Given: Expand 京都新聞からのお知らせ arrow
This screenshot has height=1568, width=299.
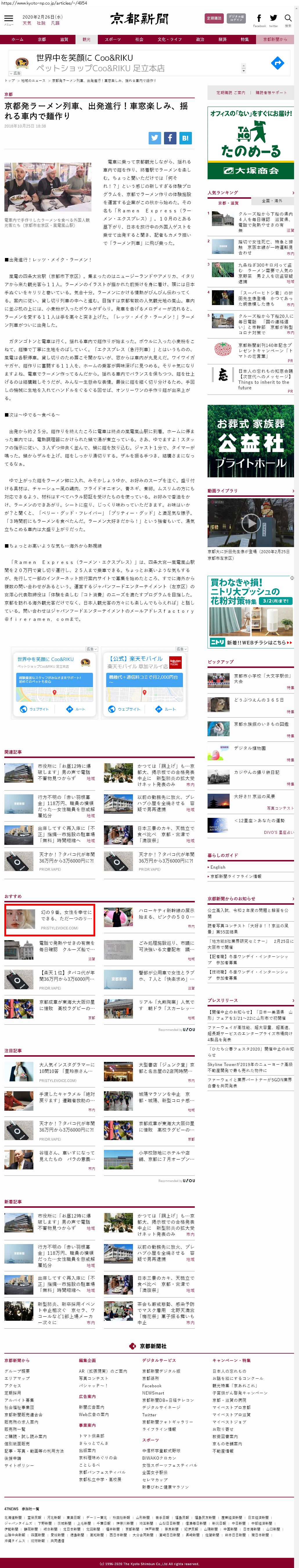Looking at the screenshot, I should click(293, 898).
